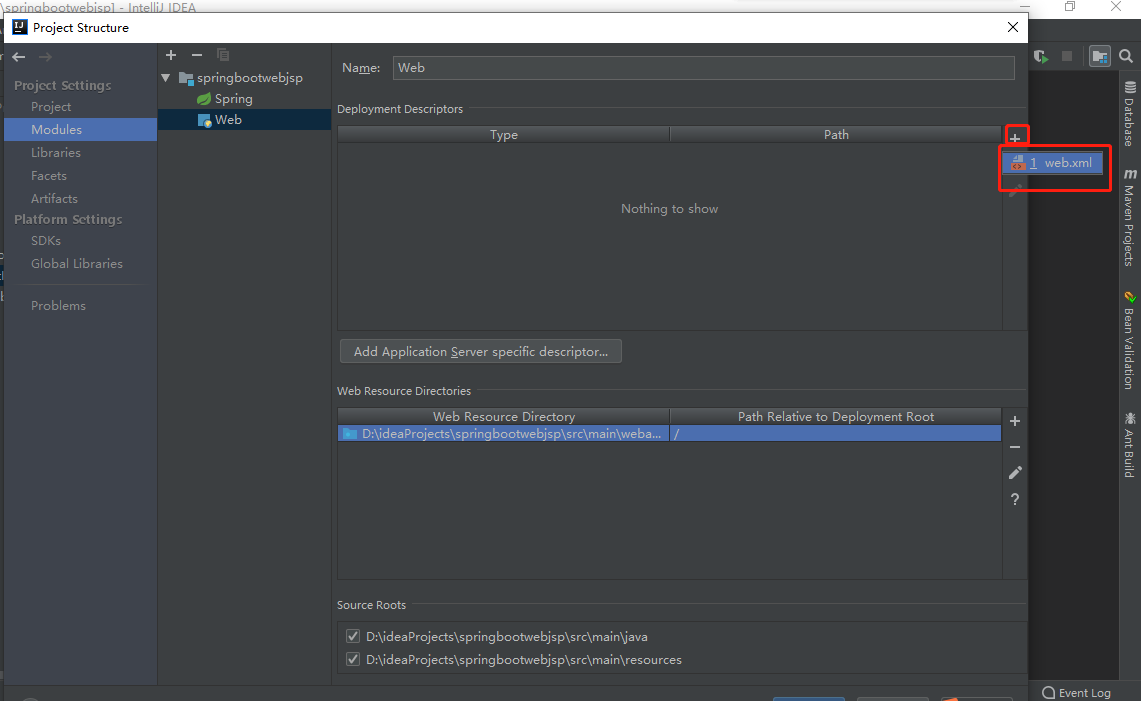Open the Bean Validation tool window

(1129, 341)
